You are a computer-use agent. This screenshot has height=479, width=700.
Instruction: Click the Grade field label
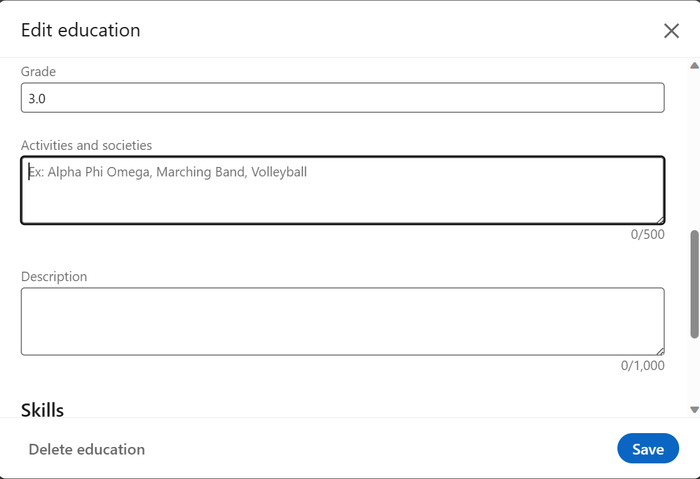click(38, 71)
